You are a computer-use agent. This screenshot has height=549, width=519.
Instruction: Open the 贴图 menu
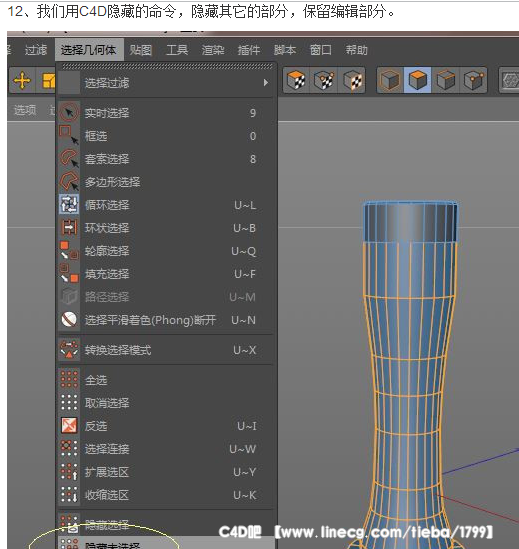click(140, 50)
